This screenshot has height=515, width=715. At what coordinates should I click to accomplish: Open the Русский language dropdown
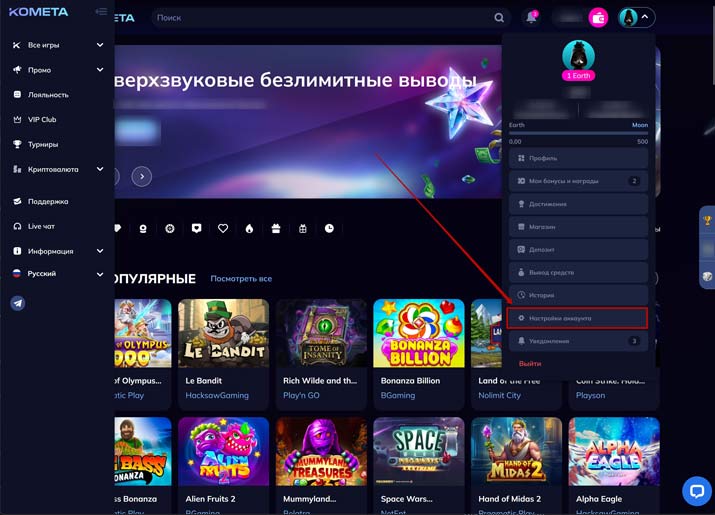tap(58, 274)
